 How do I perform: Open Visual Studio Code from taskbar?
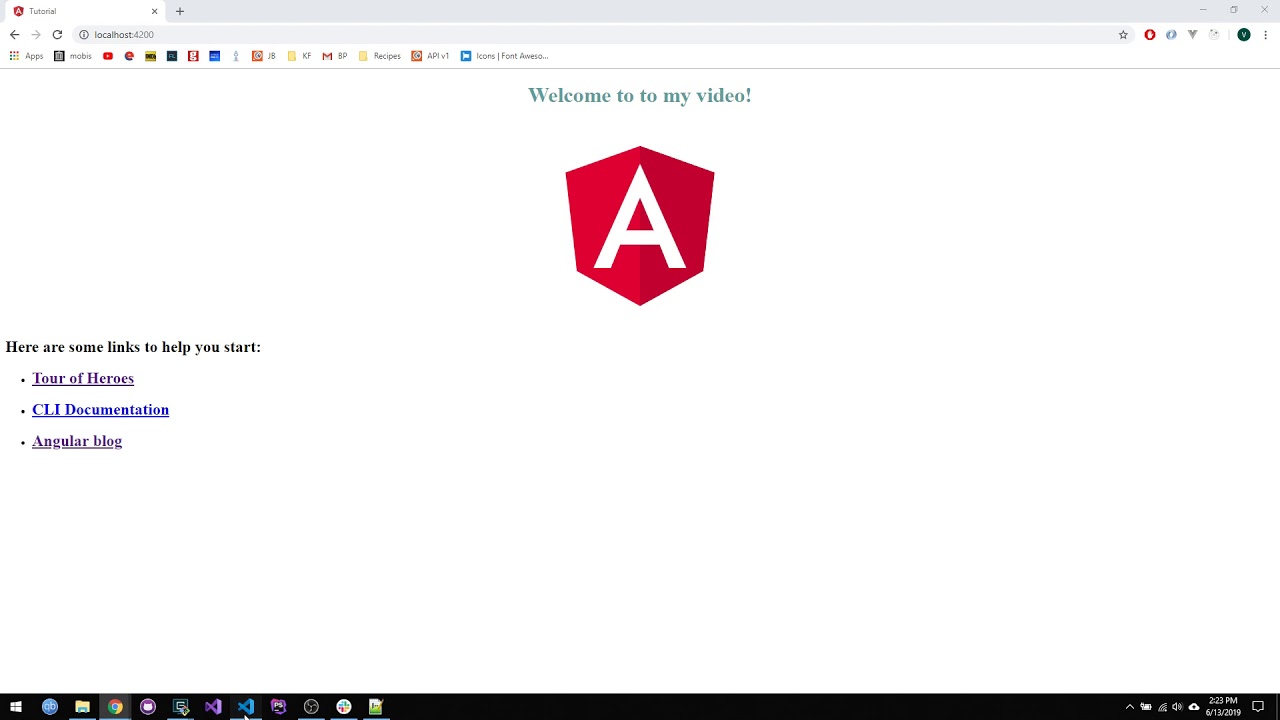246,707
